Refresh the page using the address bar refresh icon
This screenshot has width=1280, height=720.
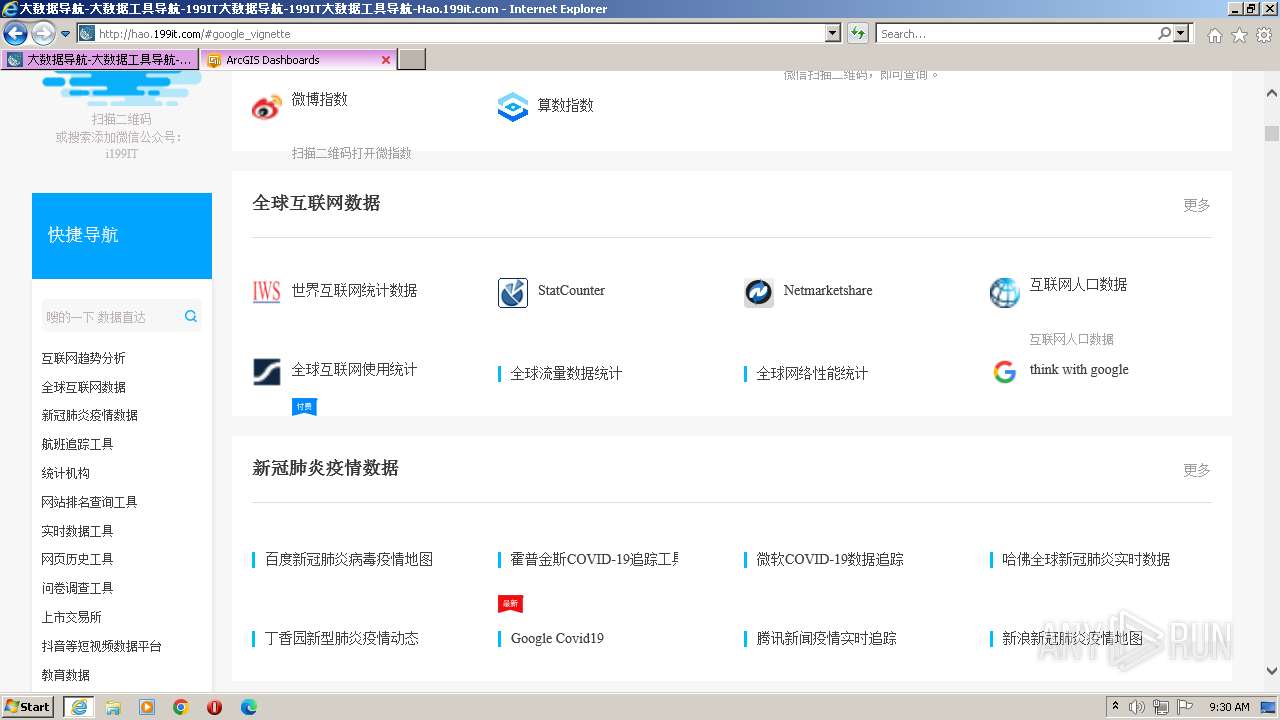[858, 33]
